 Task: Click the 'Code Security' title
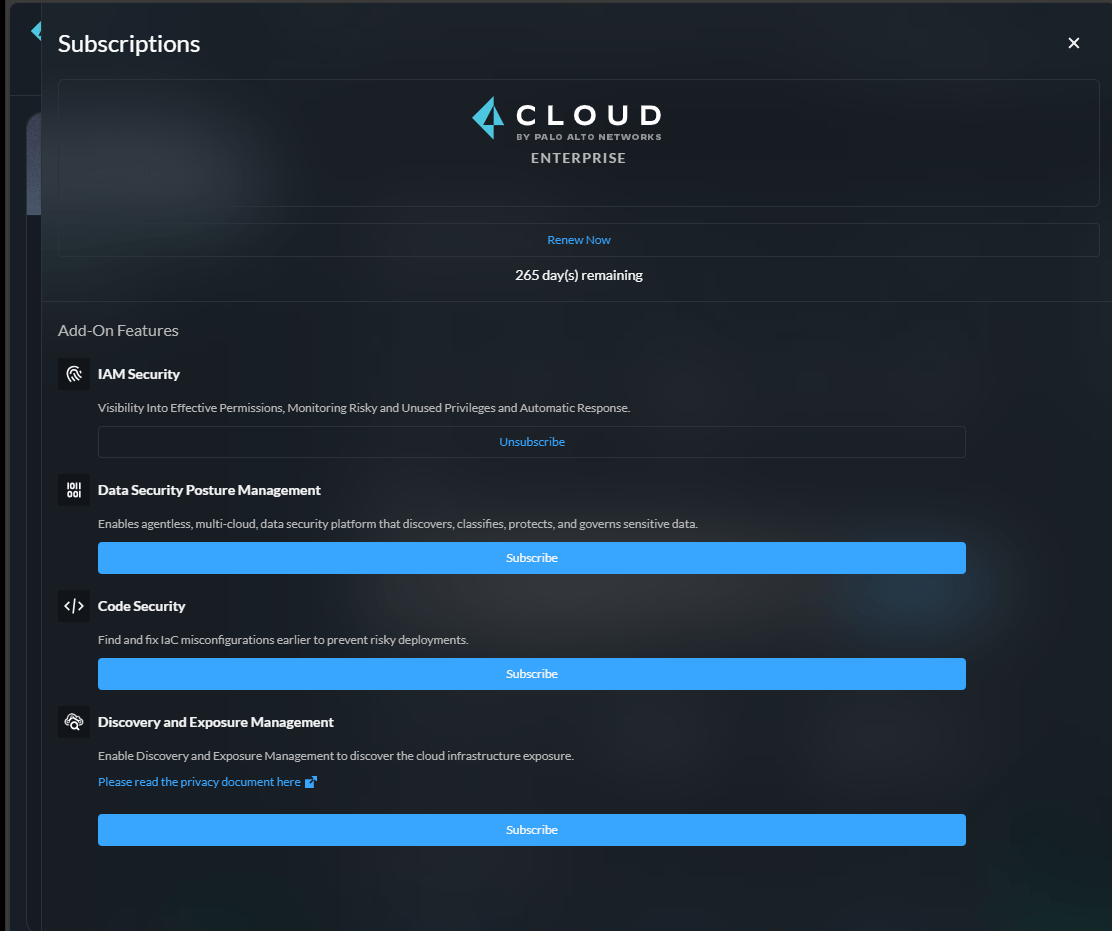click(x=141, y=606)
